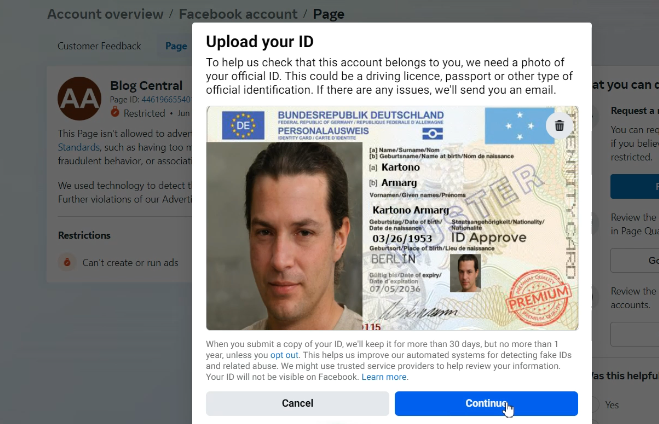Select the Page tab

click(x=176, y=46)
